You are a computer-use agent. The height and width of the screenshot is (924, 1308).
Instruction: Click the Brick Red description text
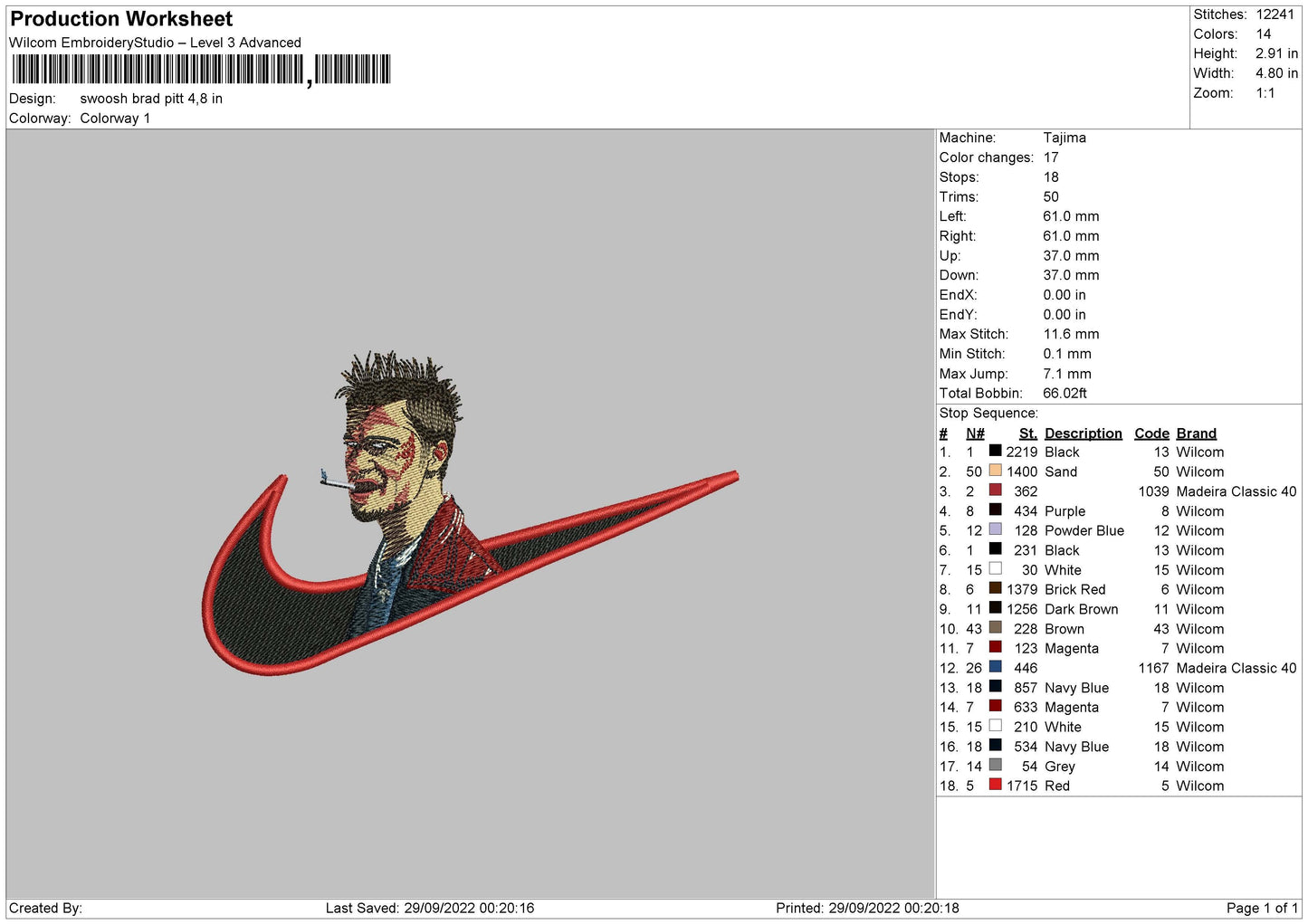point(1074,589)
